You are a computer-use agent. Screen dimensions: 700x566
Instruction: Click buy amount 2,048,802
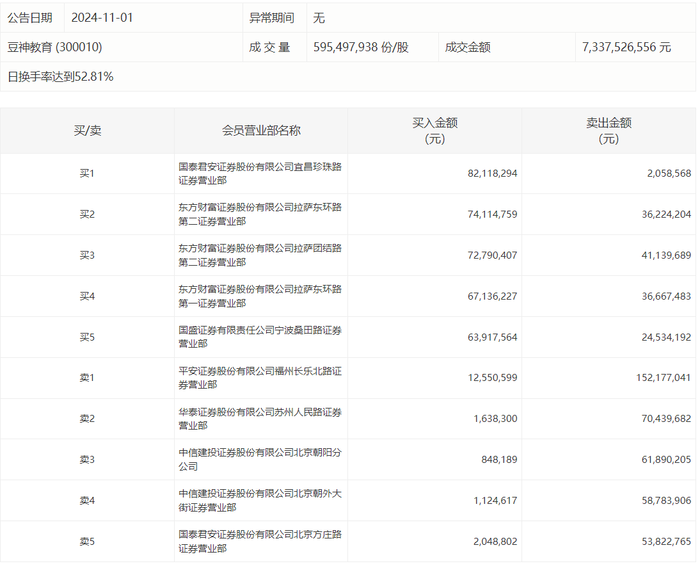click(x=496, y=542)
